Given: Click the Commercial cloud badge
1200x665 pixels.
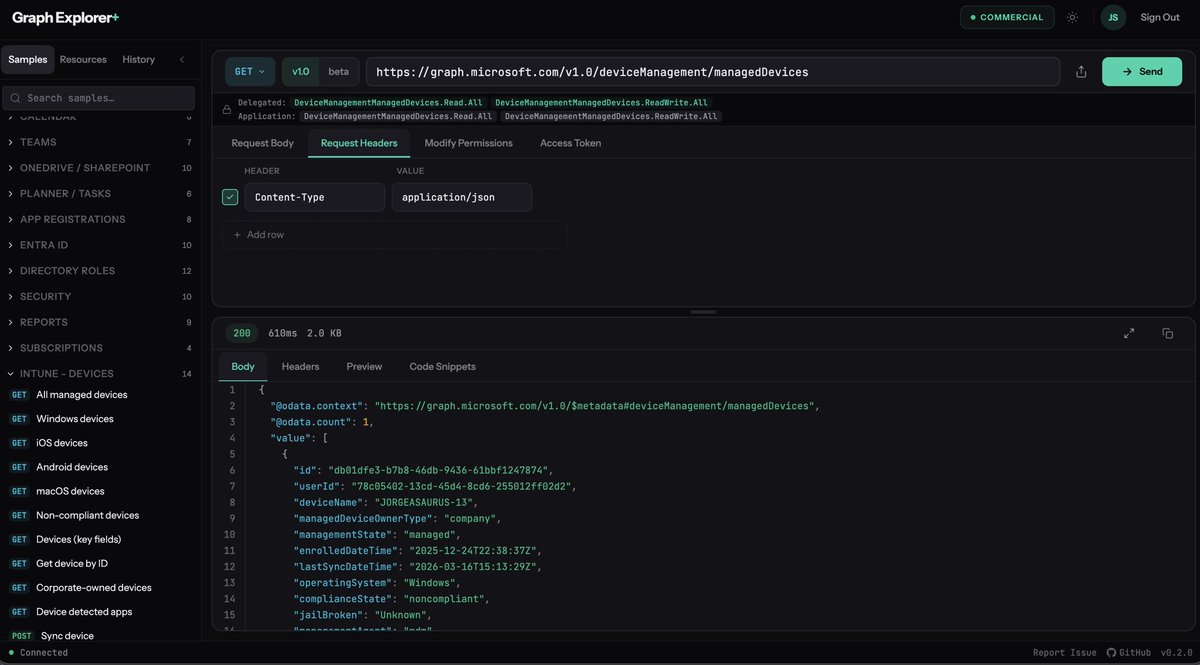Looking at the screenshot, I should (x=1006, y=17).
